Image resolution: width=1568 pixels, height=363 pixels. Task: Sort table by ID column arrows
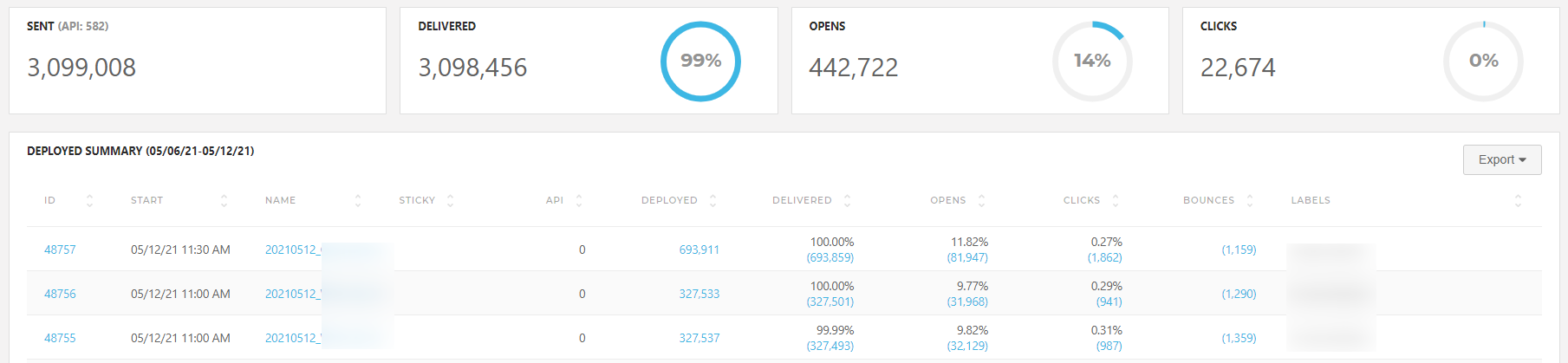[x=89, y=201]
